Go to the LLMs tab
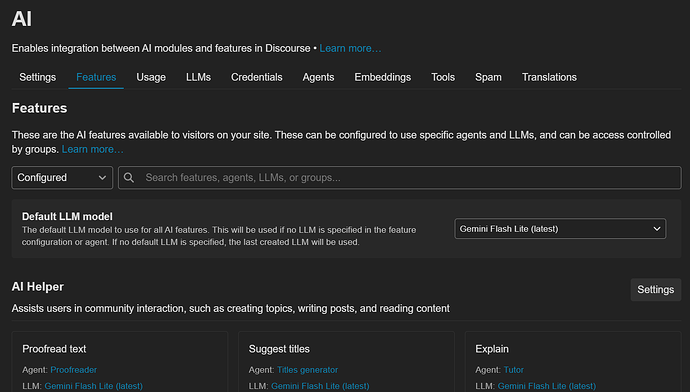Image resolution: width=690 pixels, height=392 pixels. [198, 77]
